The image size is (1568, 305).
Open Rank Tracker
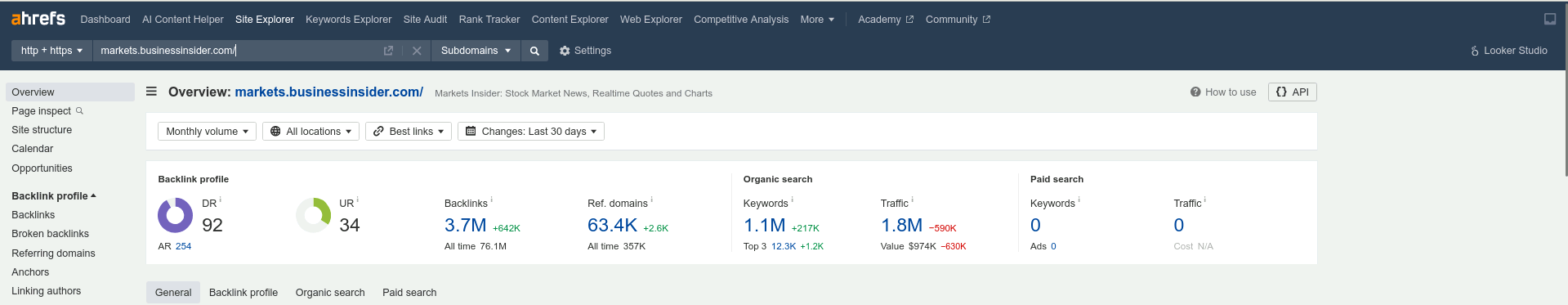489,19
